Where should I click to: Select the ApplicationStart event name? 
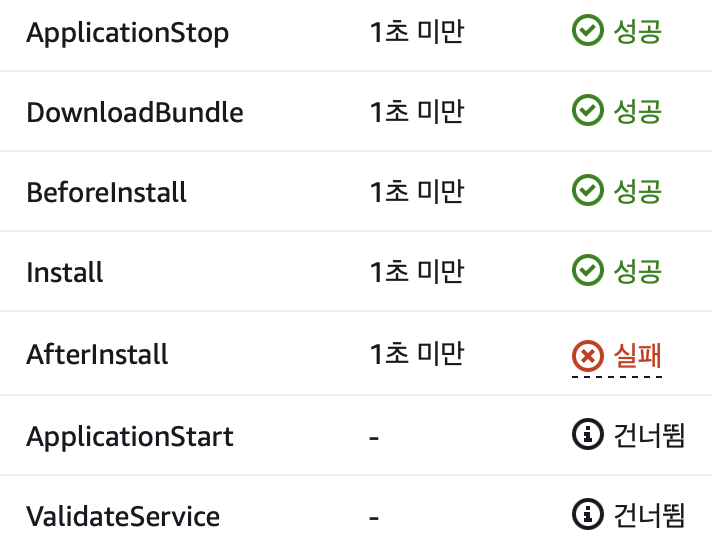pyautogui.click(x=130, y=437)
